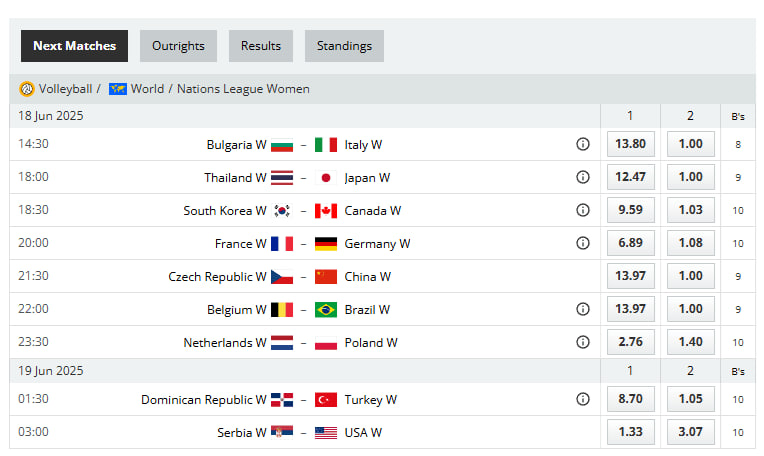Click the Volleyball sport icon in breadcrumb
The height and width of the screenshot is (456, 764).
(27, 89)
